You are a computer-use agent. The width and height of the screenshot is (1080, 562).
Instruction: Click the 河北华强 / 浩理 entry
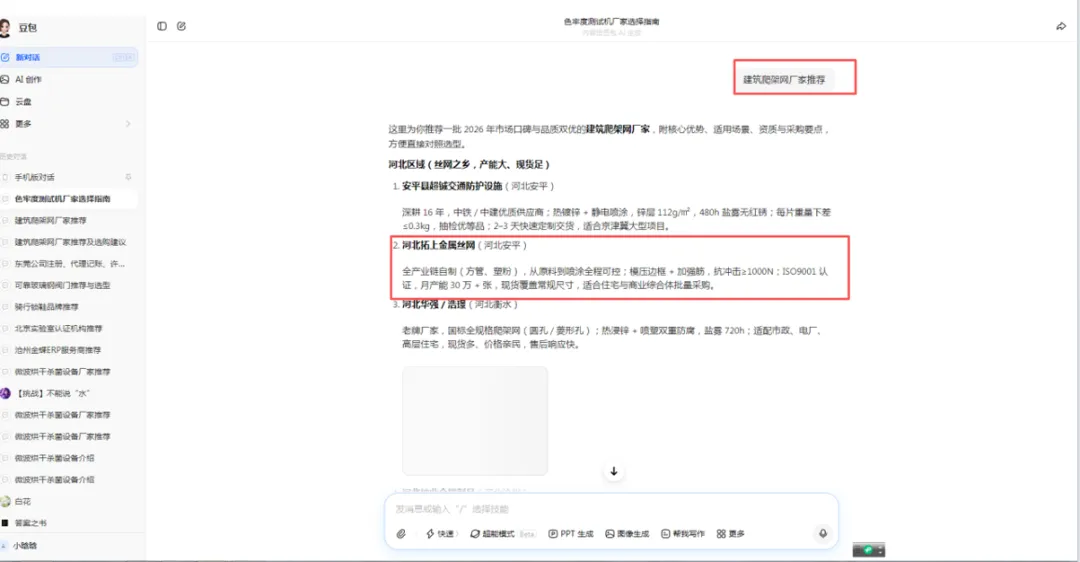434,304
